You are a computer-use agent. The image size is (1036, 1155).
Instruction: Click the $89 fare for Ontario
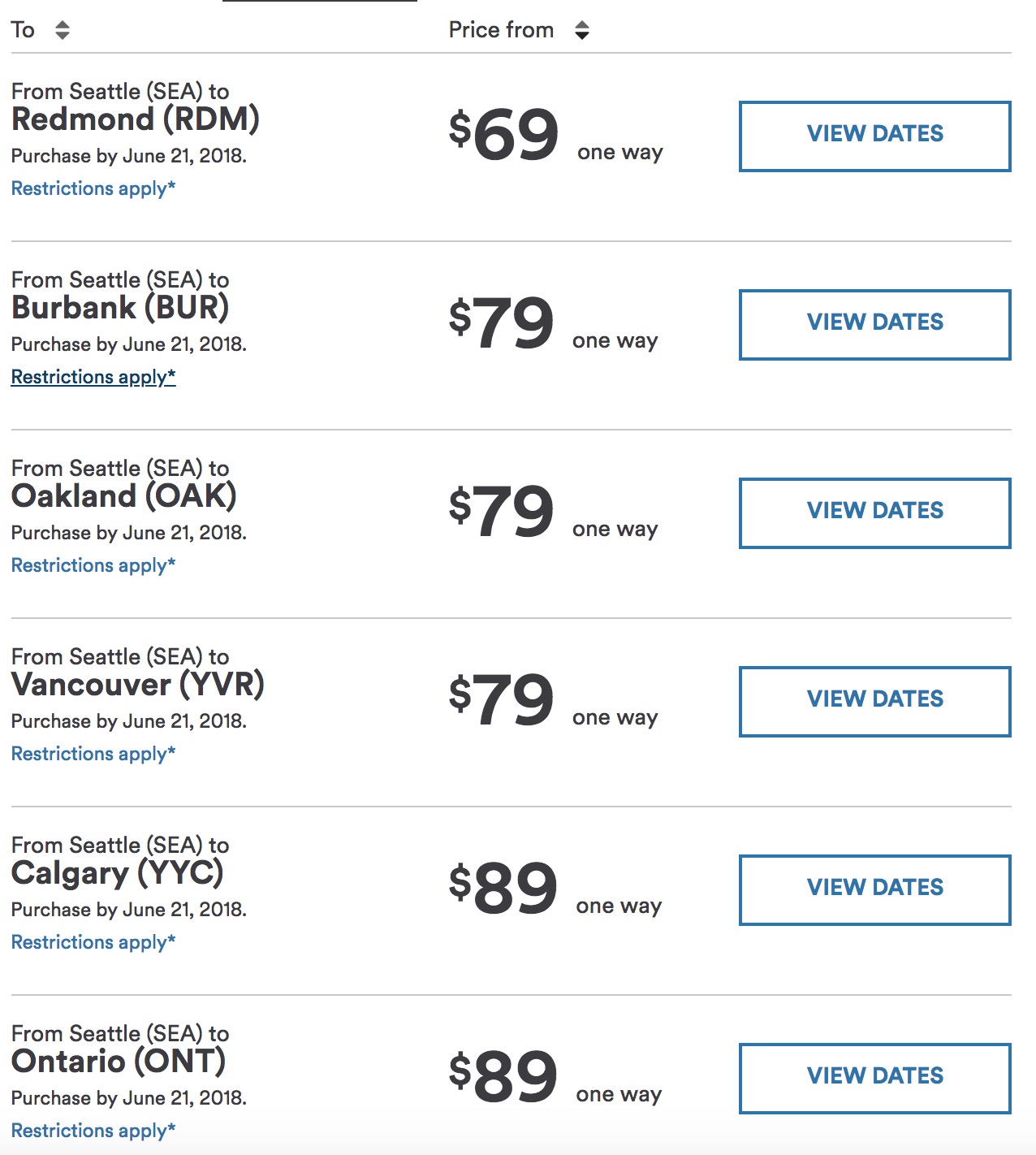503,1077
